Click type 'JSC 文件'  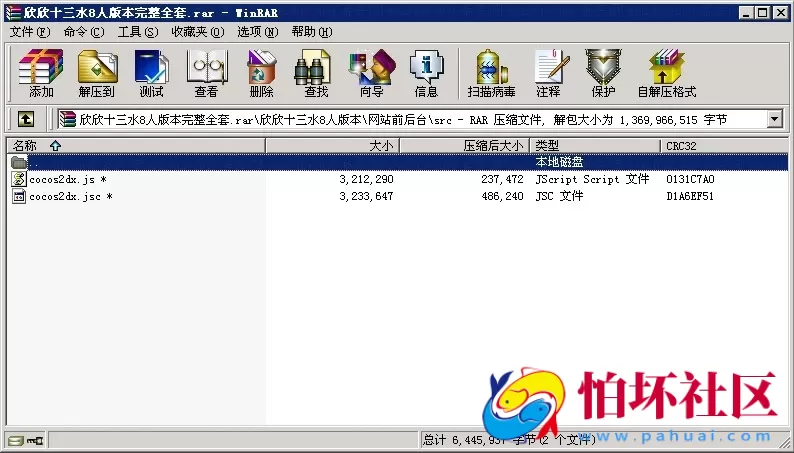(559, 196)
